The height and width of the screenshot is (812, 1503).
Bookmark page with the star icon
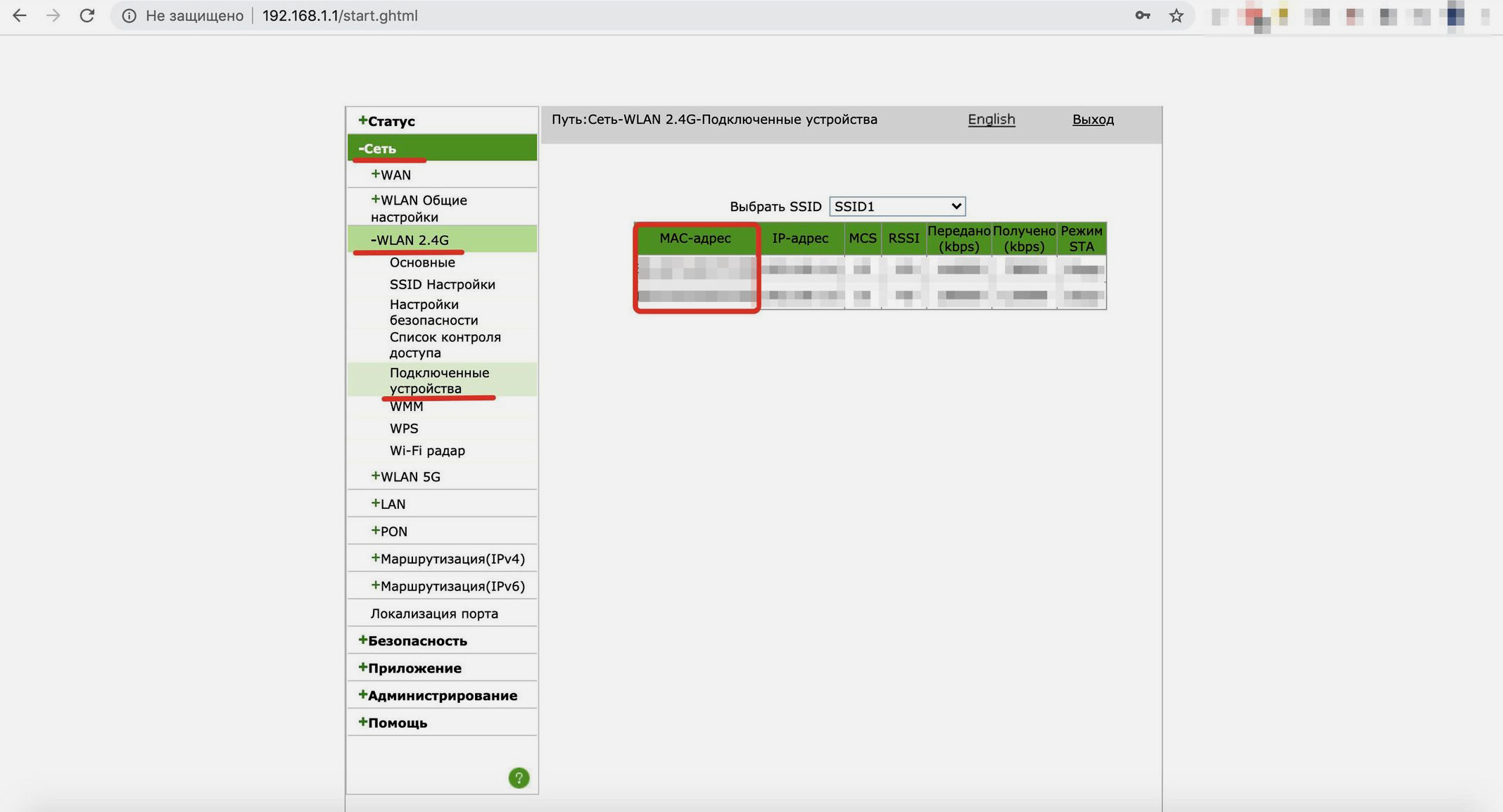click(x=1176, y=15)
